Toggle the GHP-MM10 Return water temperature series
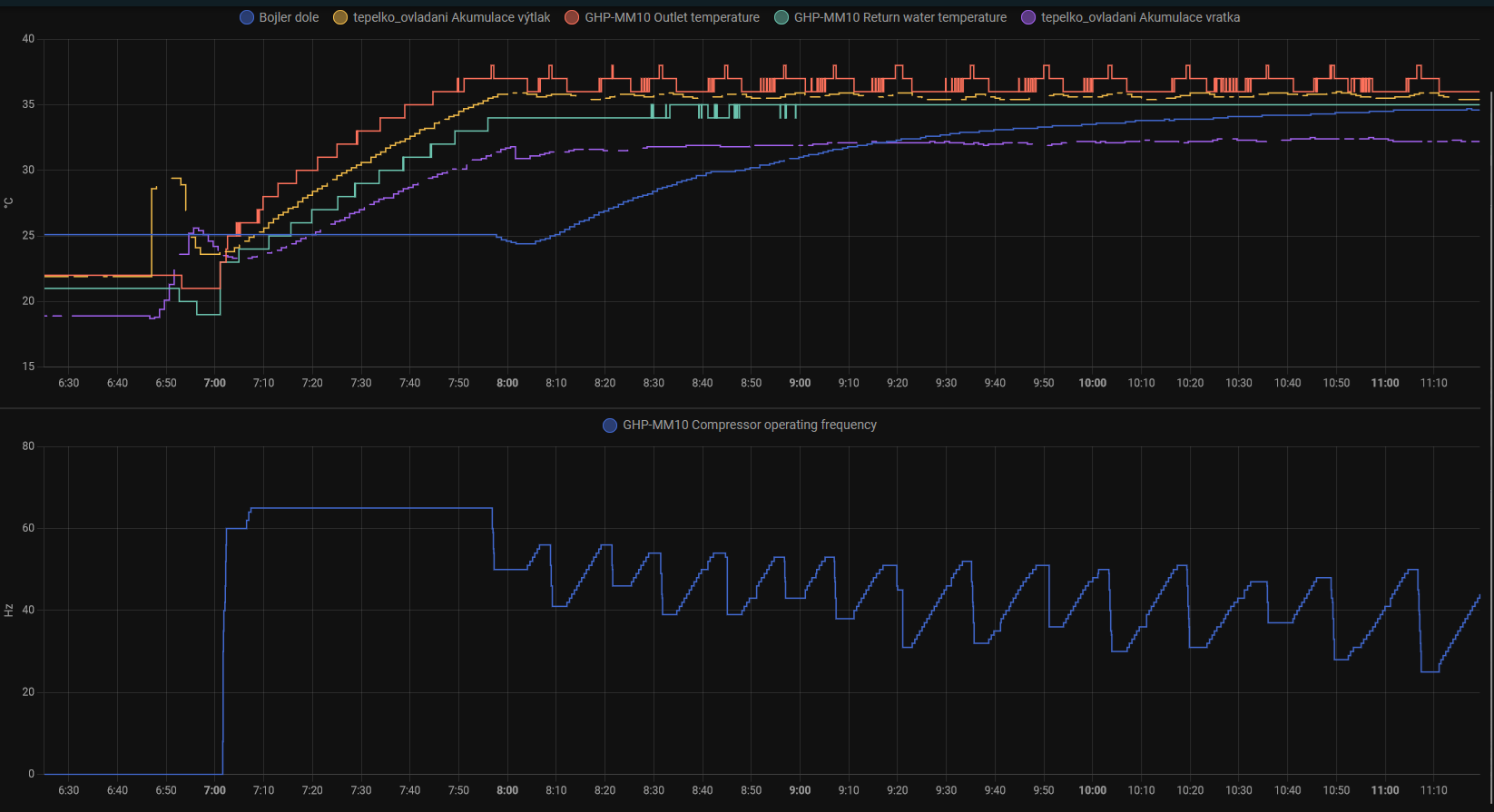The image size is (1494, 812). [x=890, y=17]
